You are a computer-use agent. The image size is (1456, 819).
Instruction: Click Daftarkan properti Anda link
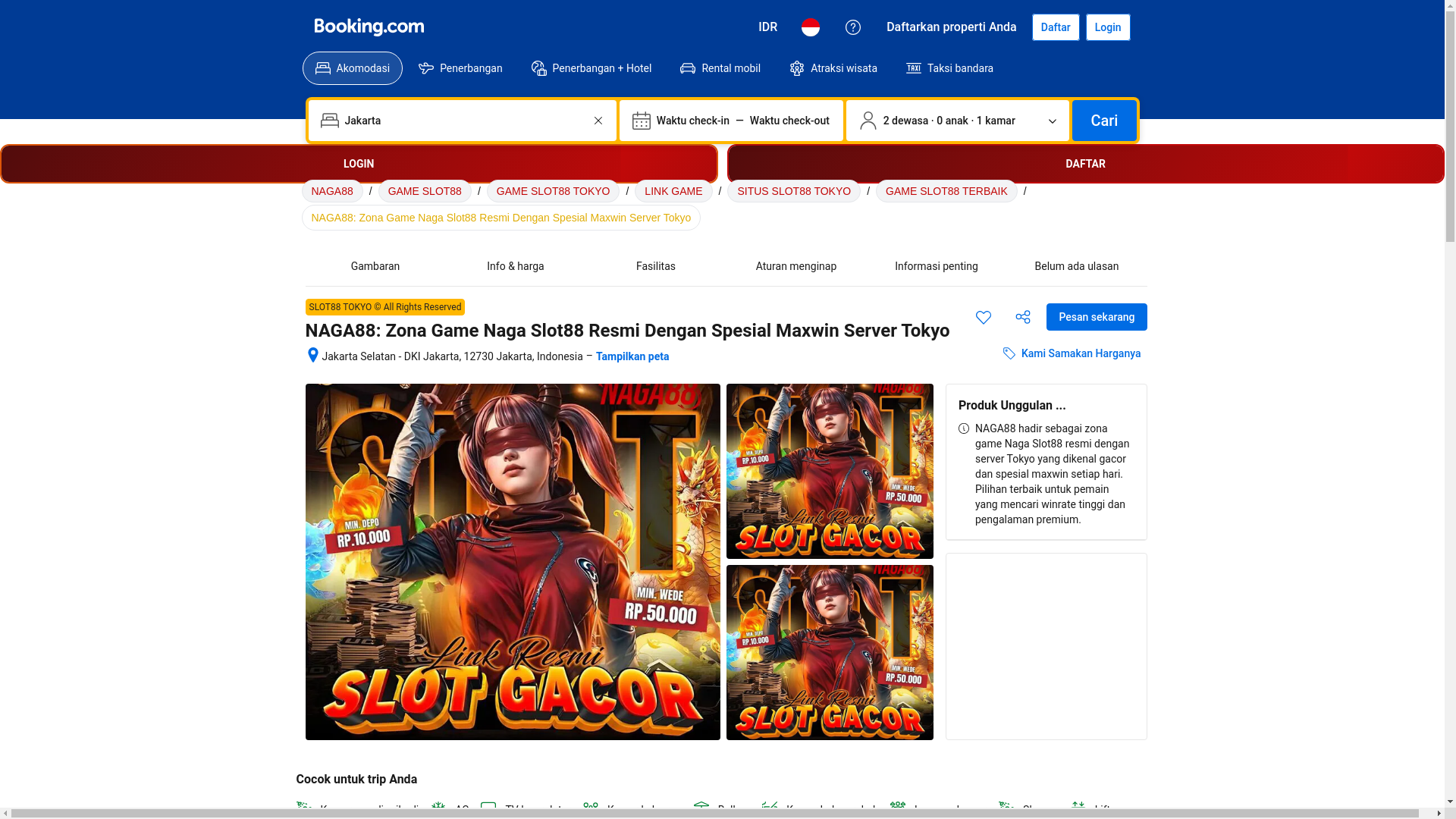point(951,27)
